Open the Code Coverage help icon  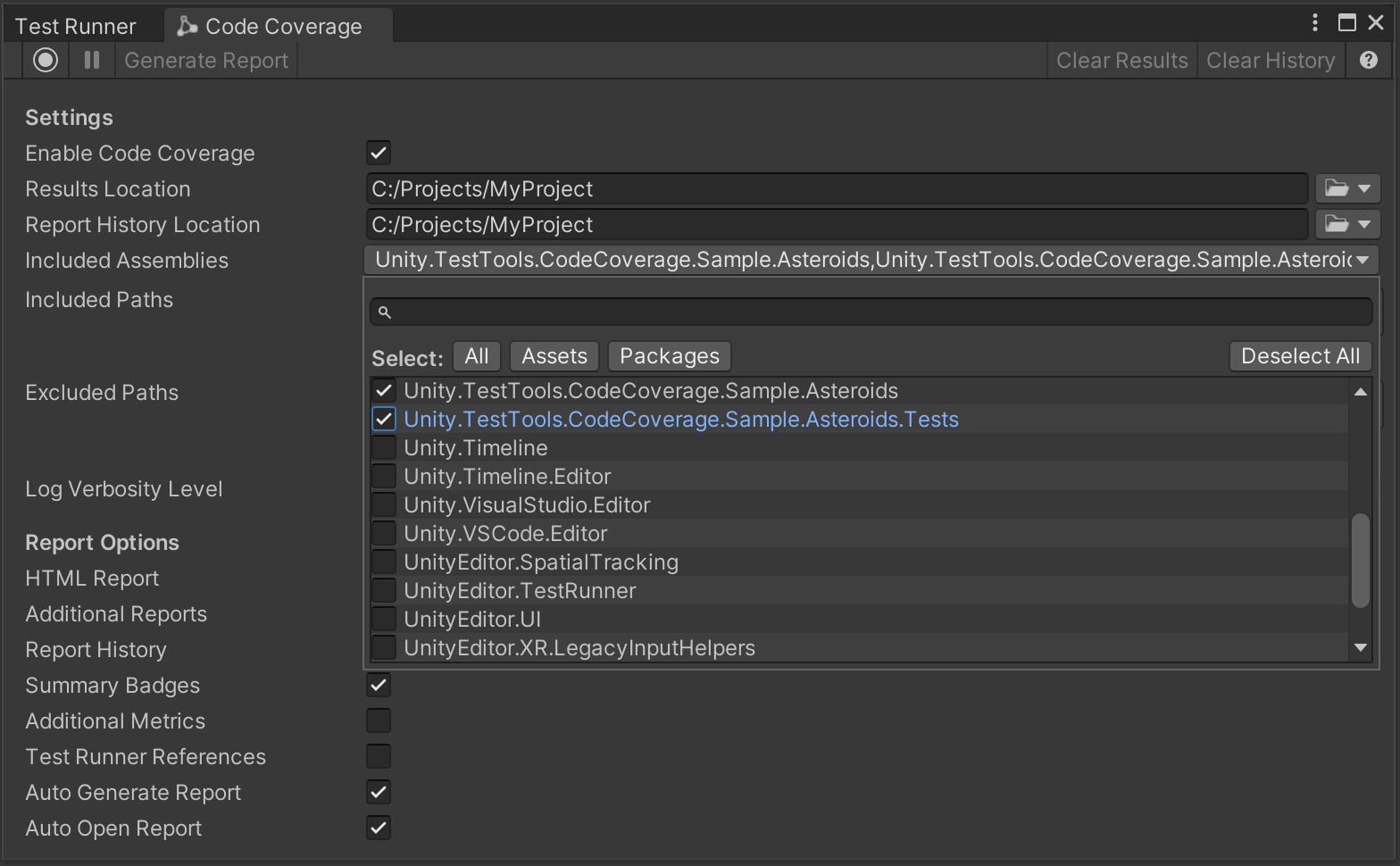click(x=1368, y=60)
